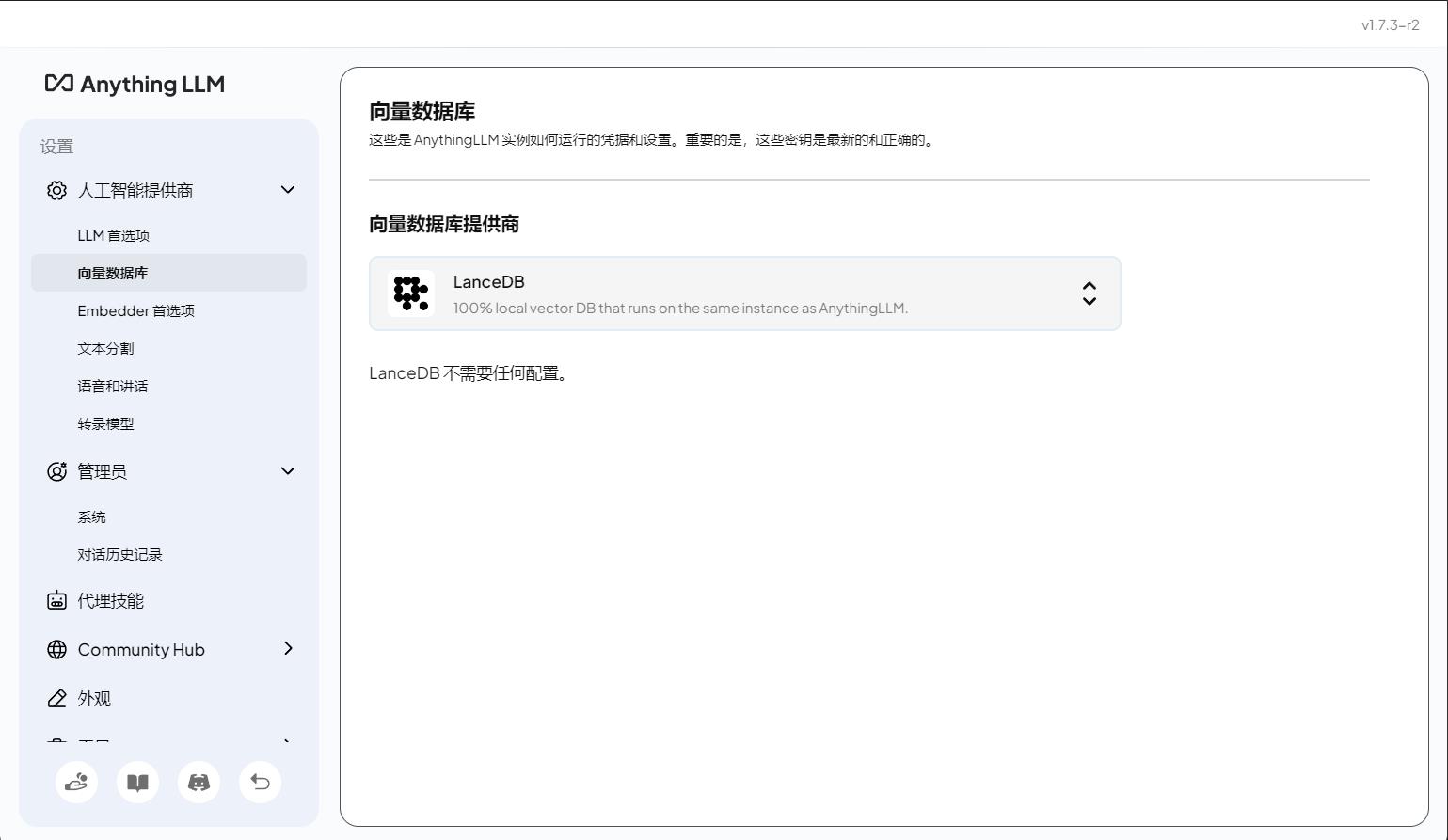Collapse the 人工智能提供商 section chevron

[288, 190]
